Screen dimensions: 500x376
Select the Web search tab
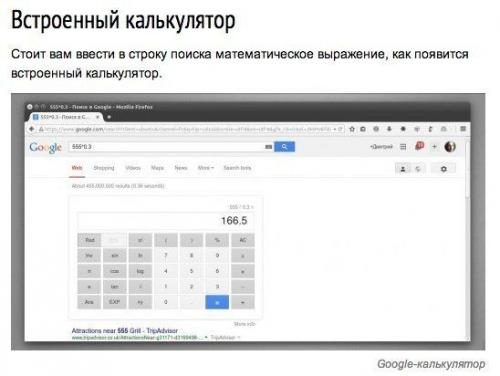pos(77,168)
